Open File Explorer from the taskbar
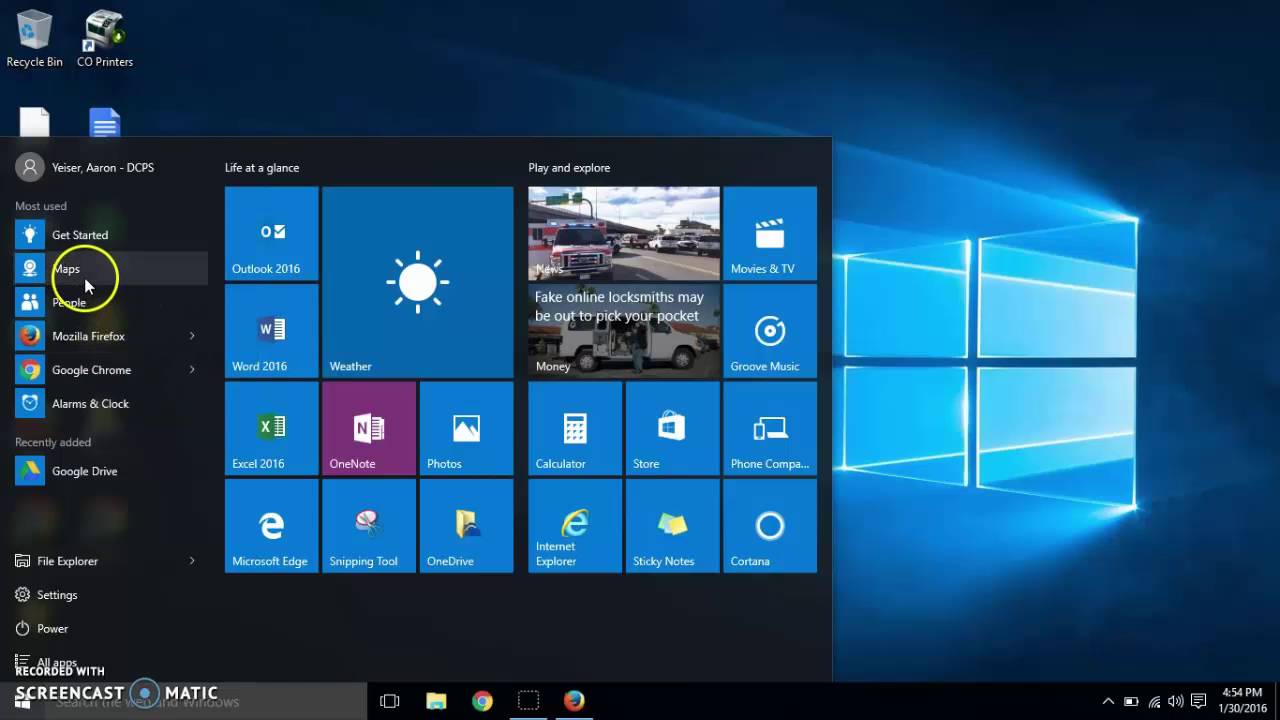This screenshot has width=1280, height=720. point(436,701)
